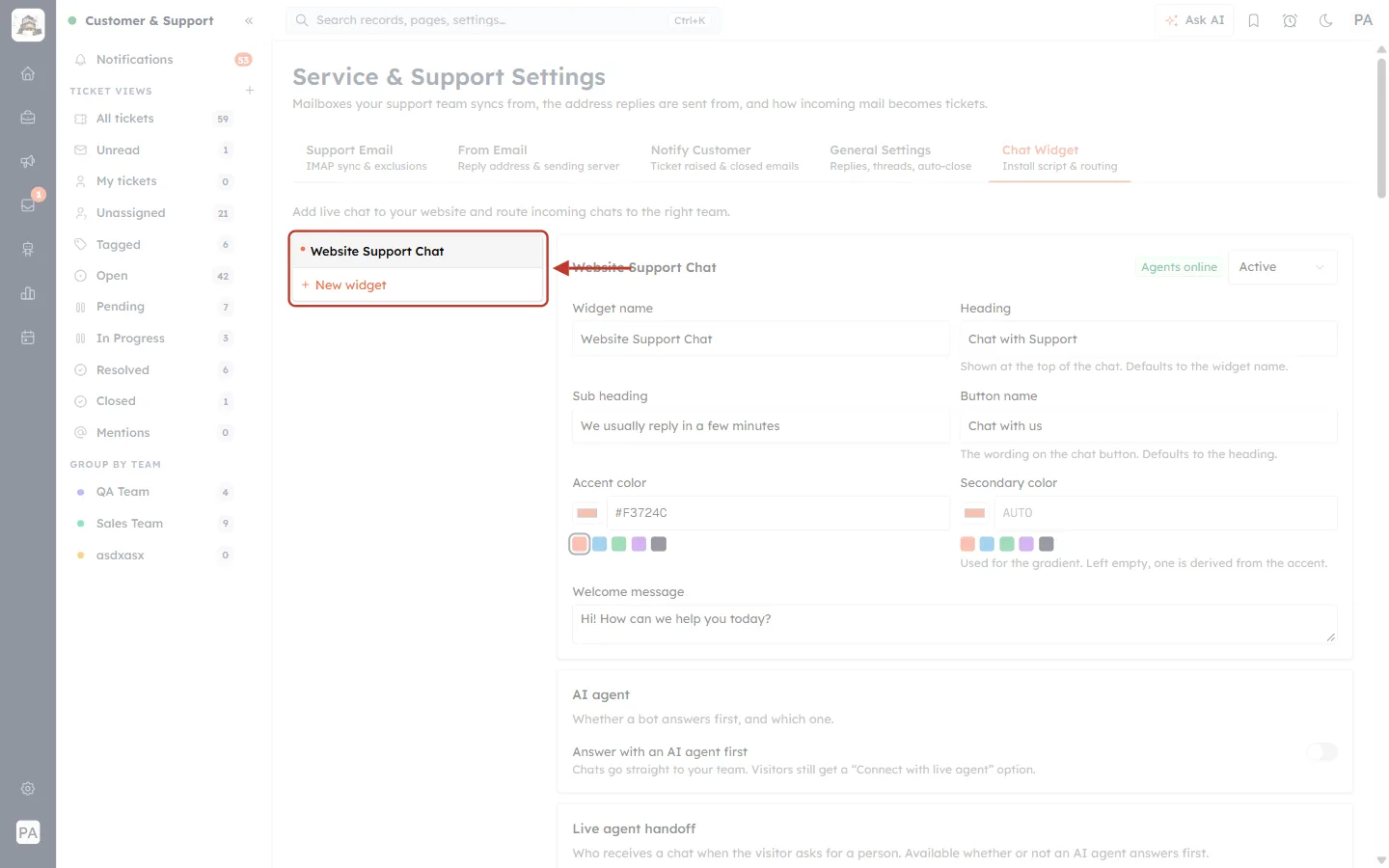The width and height of the screenshot is (1389, 868).
Task: Open the bar chart reports icon
Action: pos(28,293)
